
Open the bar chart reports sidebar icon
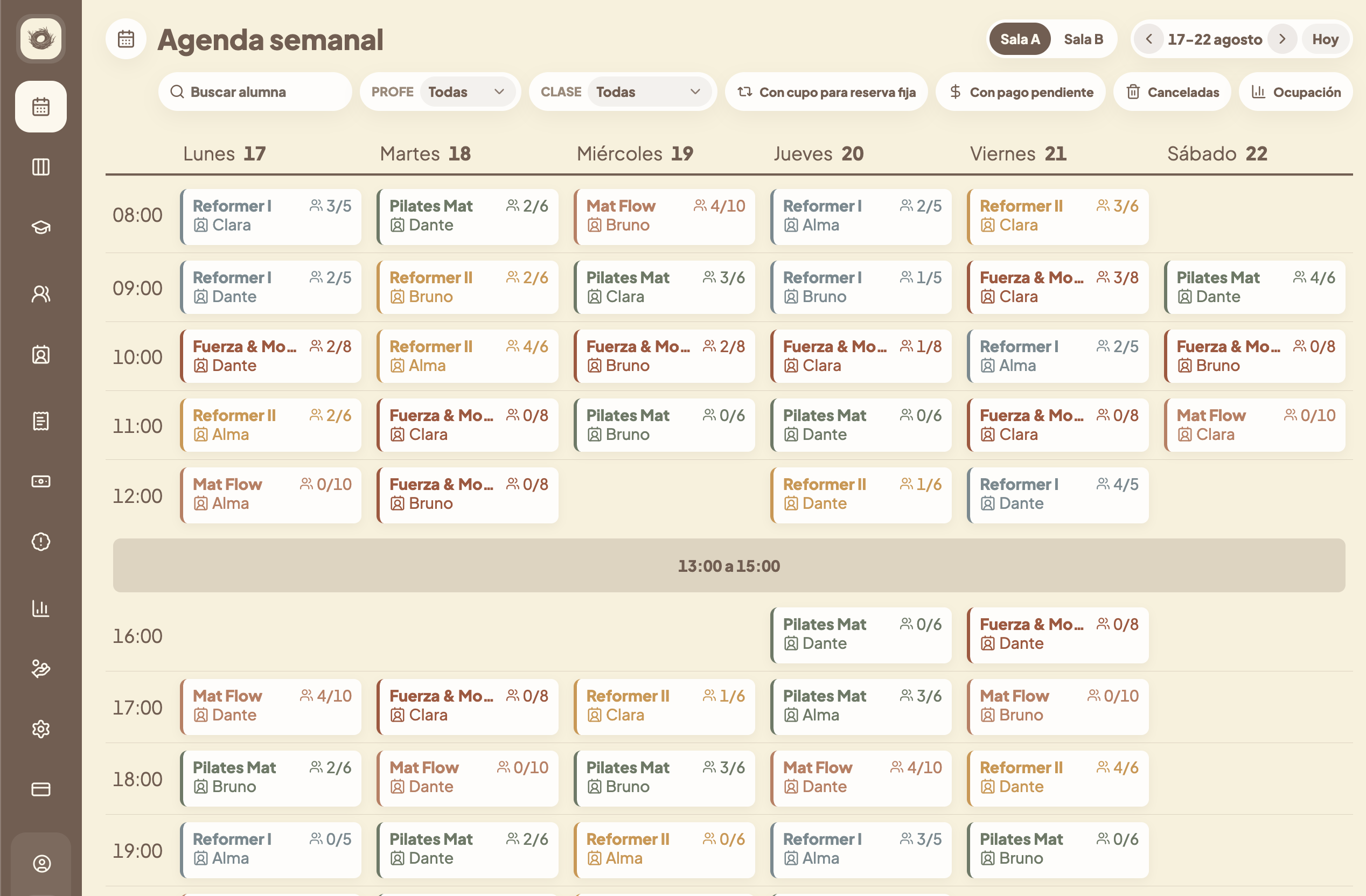pyautogui.click(x=41, y=608)
